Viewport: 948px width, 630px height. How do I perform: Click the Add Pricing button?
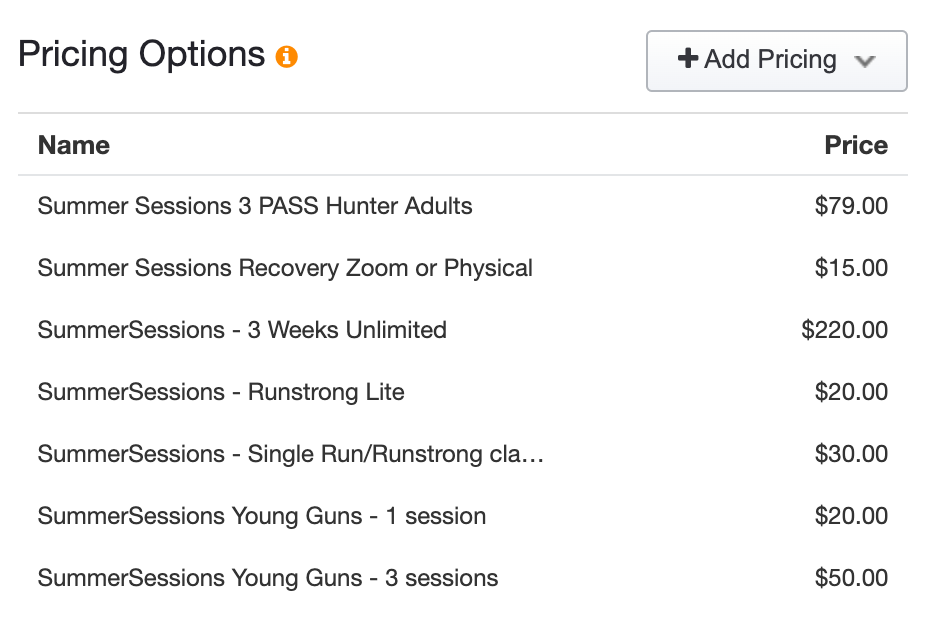pyautogui.click(x=776, y=61)
